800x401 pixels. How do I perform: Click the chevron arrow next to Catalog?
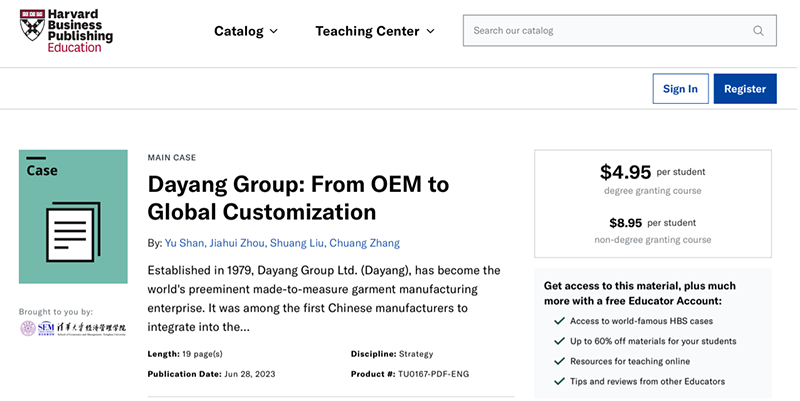(272, 31)
